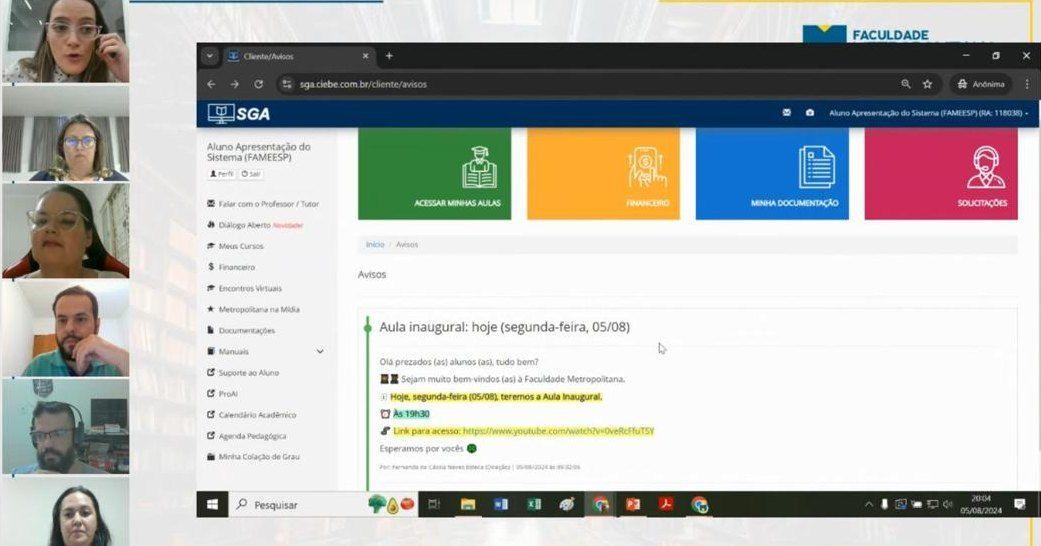Image resolution: width=1041 pixels, height=546 pixels.
Task: Click the zoom magnifier icon in address bar
Action: (x=906, y=84)
